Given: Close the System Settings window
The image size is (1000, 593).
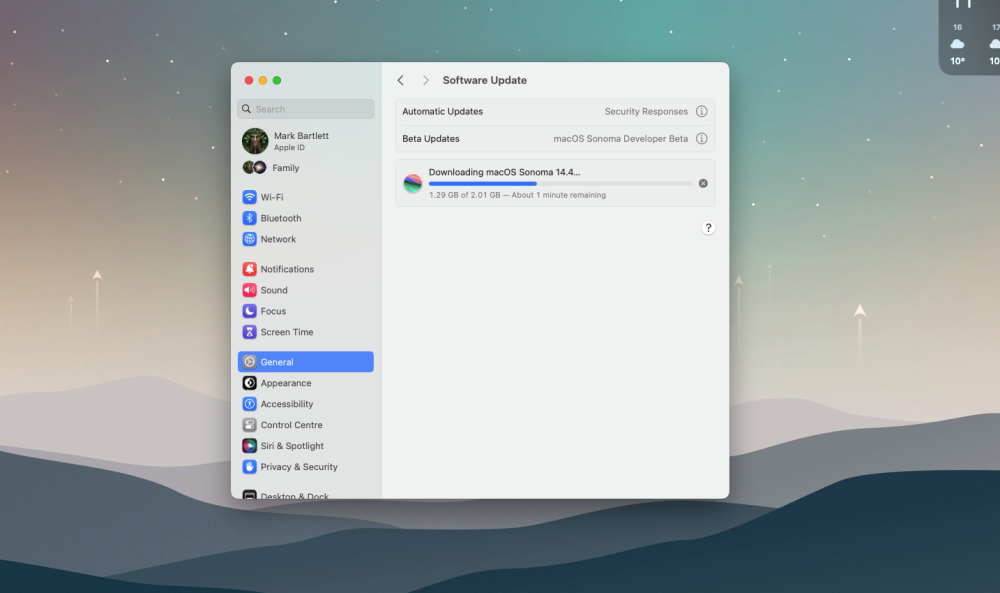Looking at the screenshot, I should (x=249, y=80).
